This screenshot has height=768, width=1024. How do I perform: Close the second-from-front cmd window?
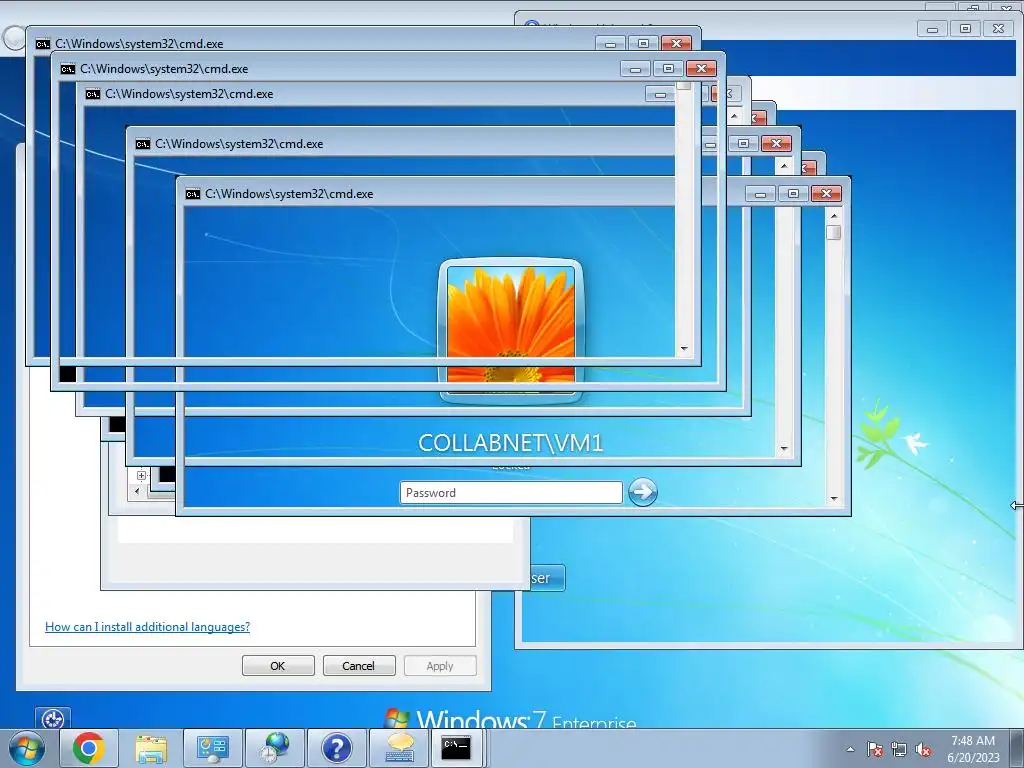776,144
